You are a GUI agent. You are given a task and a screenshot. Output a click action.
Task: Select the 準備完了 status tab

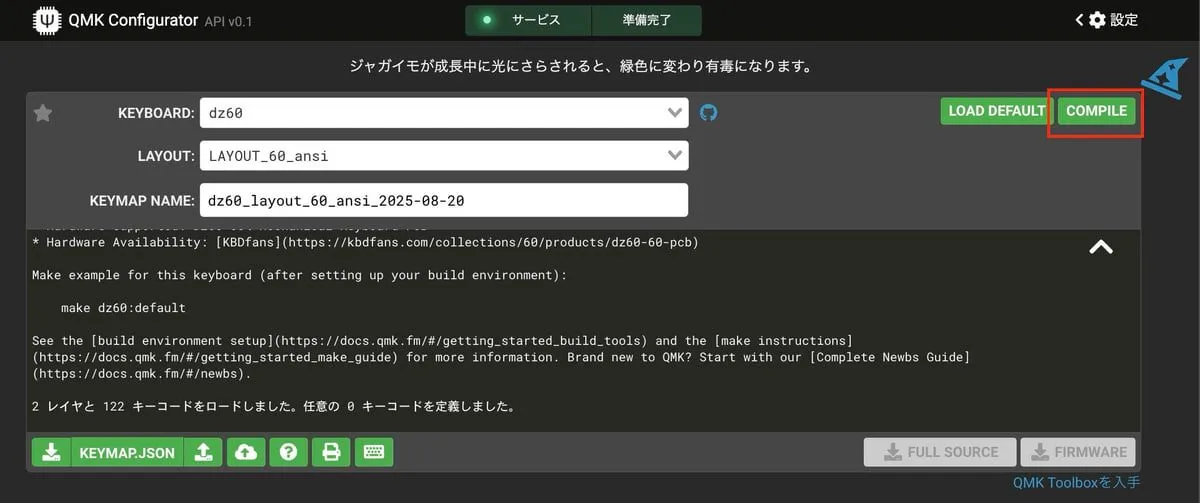point(646,20)
